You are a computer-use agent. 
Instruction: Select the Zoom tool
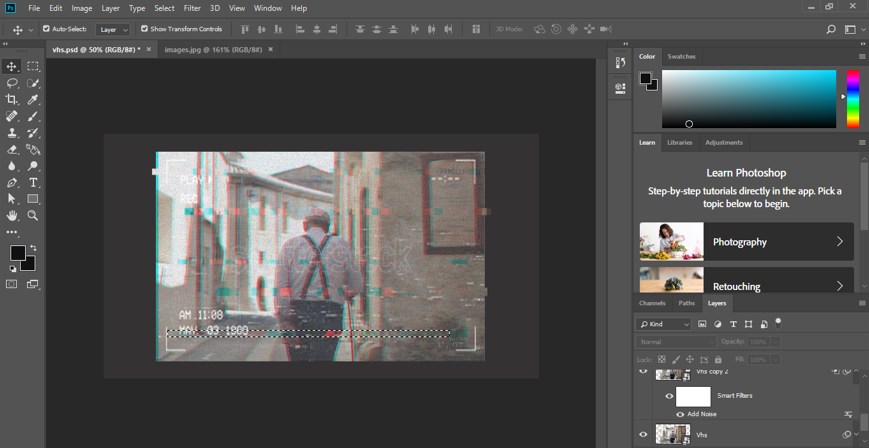(33, 215)
